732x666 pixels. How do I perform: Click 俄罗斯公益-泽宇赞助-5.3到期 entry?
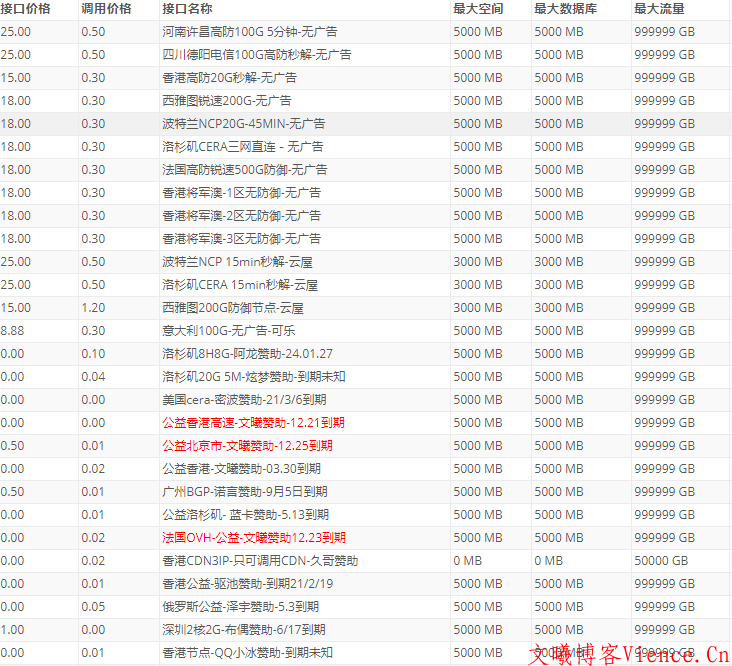tap(240, 607)
